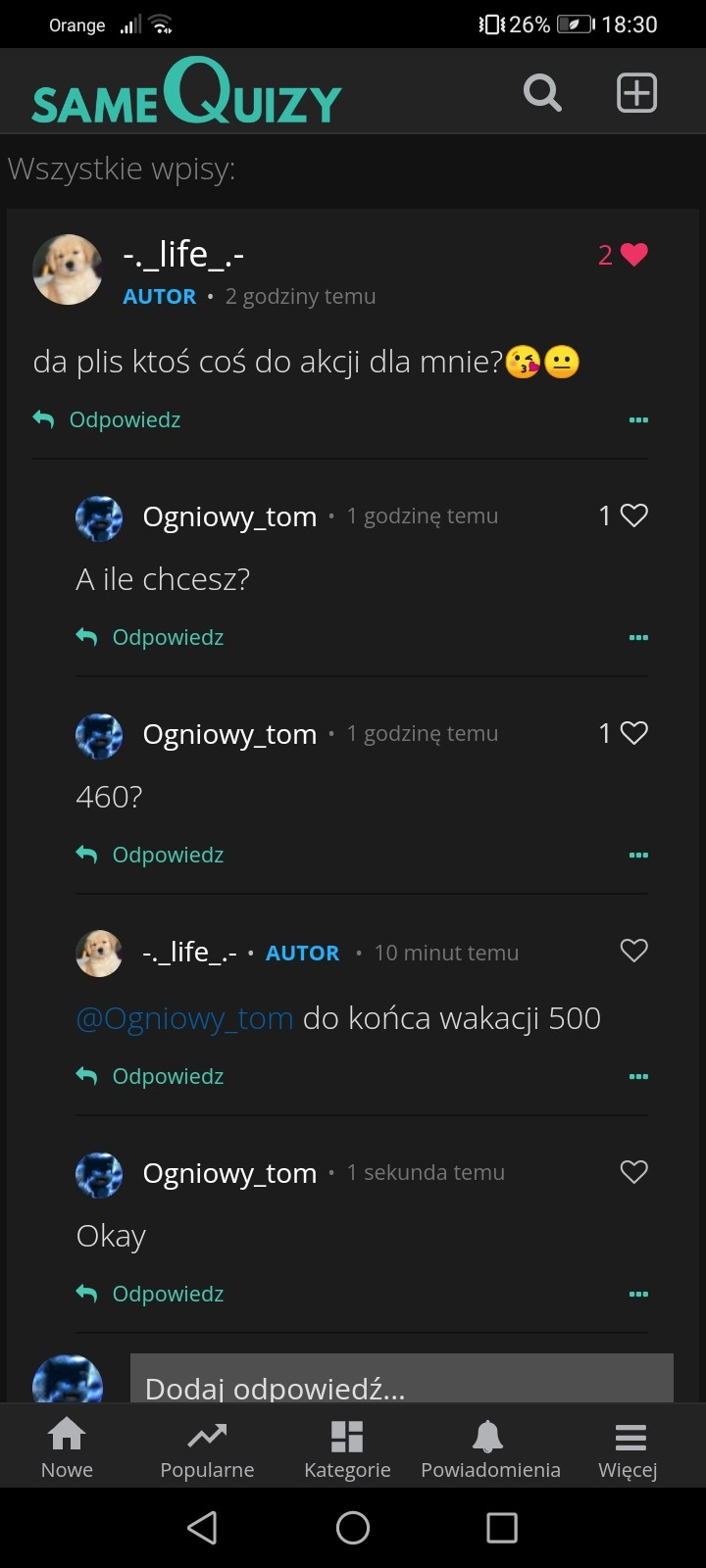Image resolution: width=706 pixels, height=1568 pixels.
Task: Focus the "Dodaj odpowiedź..." input field
Action: [x=401, y=1380]
